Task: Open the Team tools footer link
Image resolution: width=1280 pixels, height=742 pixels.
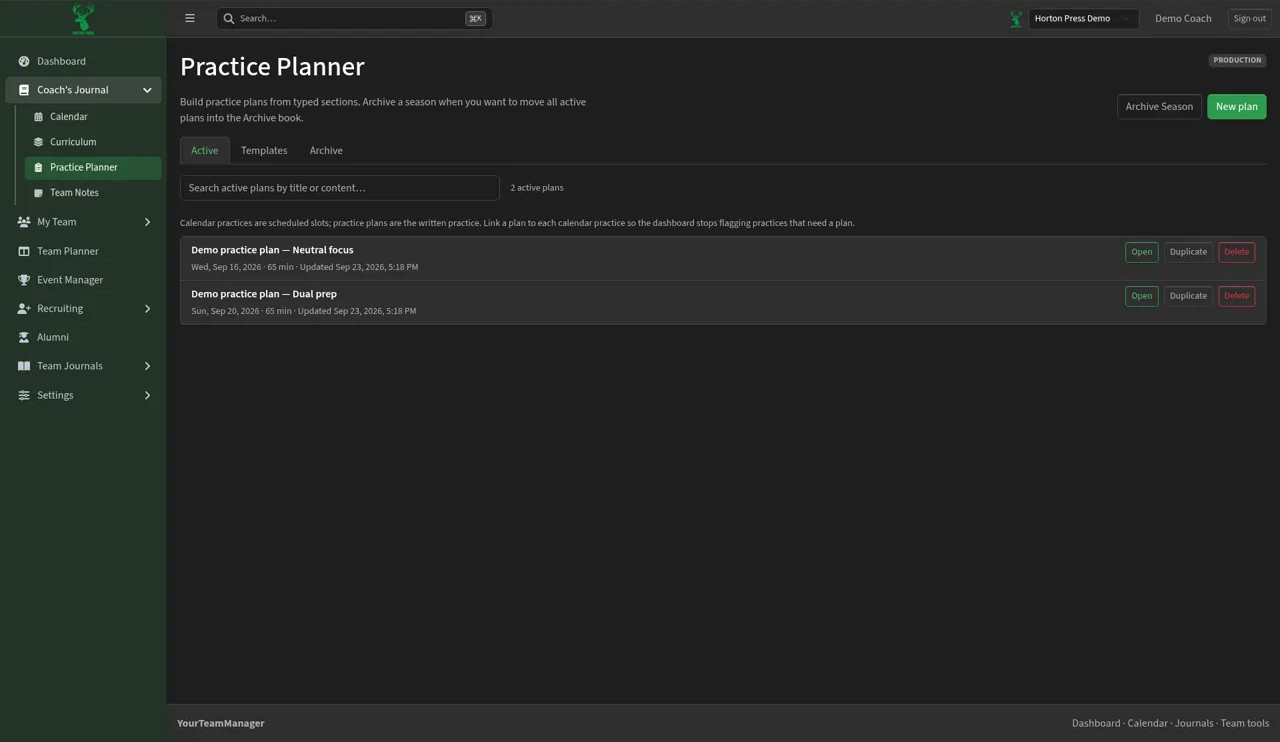Action: (1244, 723)
